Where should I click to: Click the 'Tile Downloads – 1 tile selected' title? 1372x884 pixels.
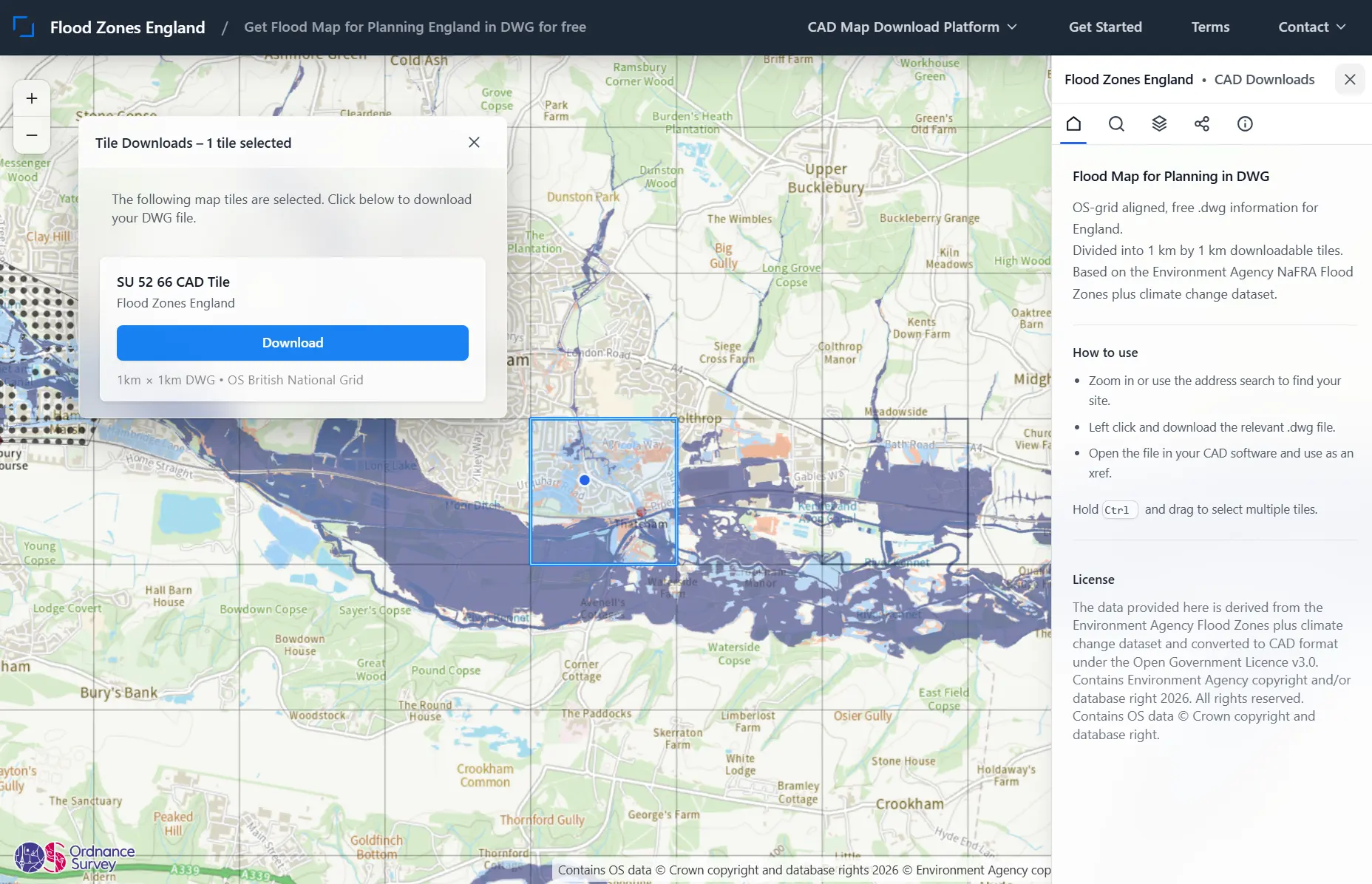point(193,143)
